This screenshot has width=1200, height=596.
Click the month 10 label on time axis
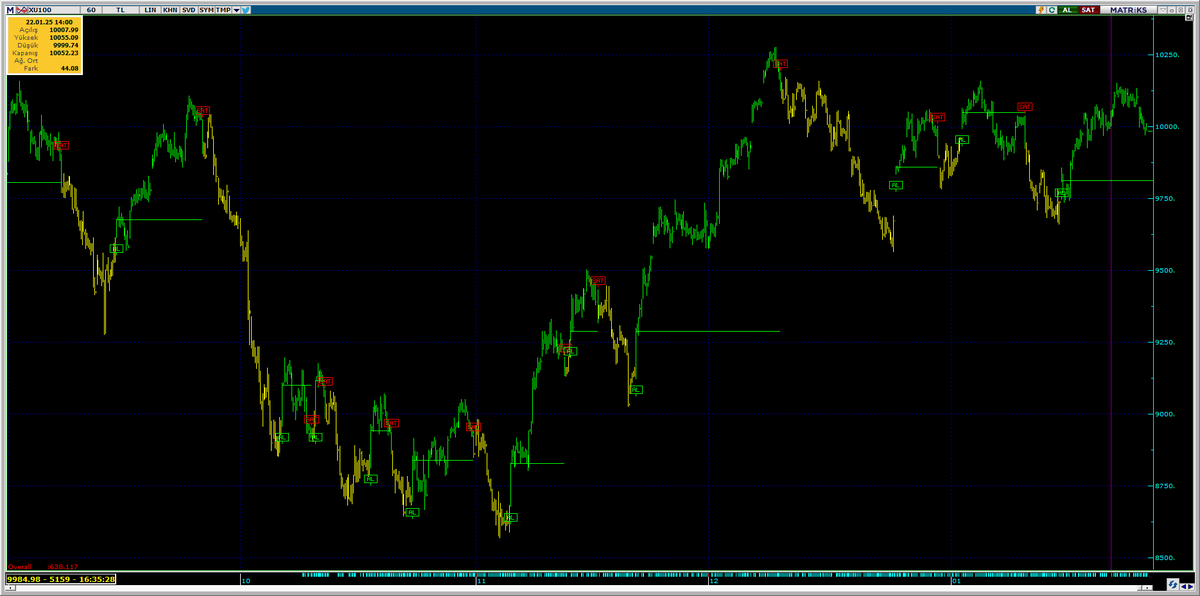pos(246,580)
